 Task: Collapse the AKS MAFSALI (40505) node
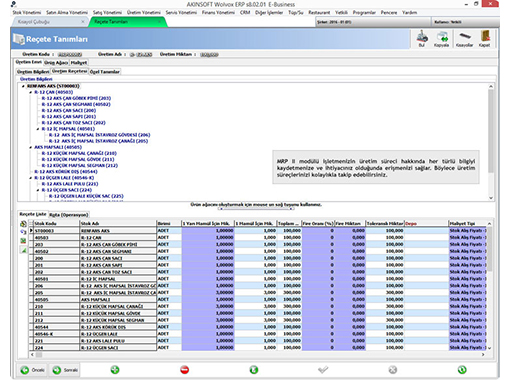(x=31, y=147)
